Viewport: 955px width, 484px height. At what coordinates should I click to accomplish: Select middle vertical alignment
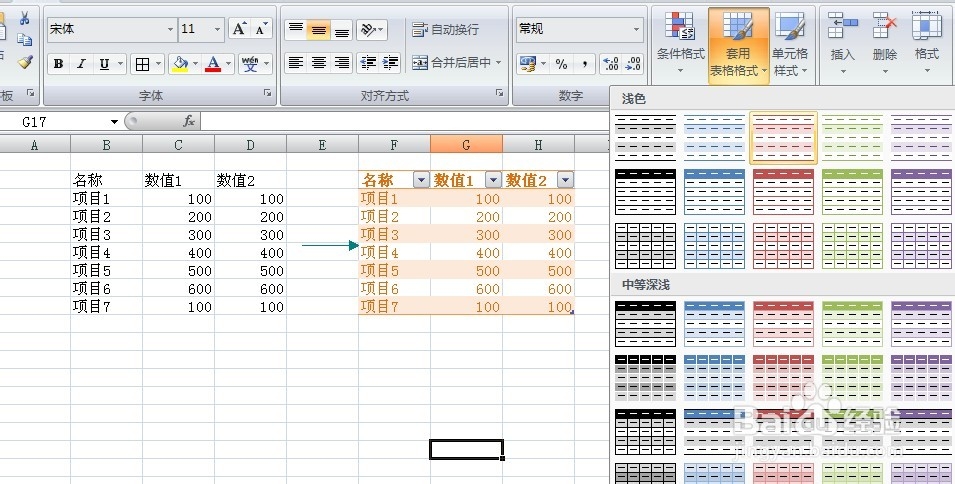[x=319, y=29]
